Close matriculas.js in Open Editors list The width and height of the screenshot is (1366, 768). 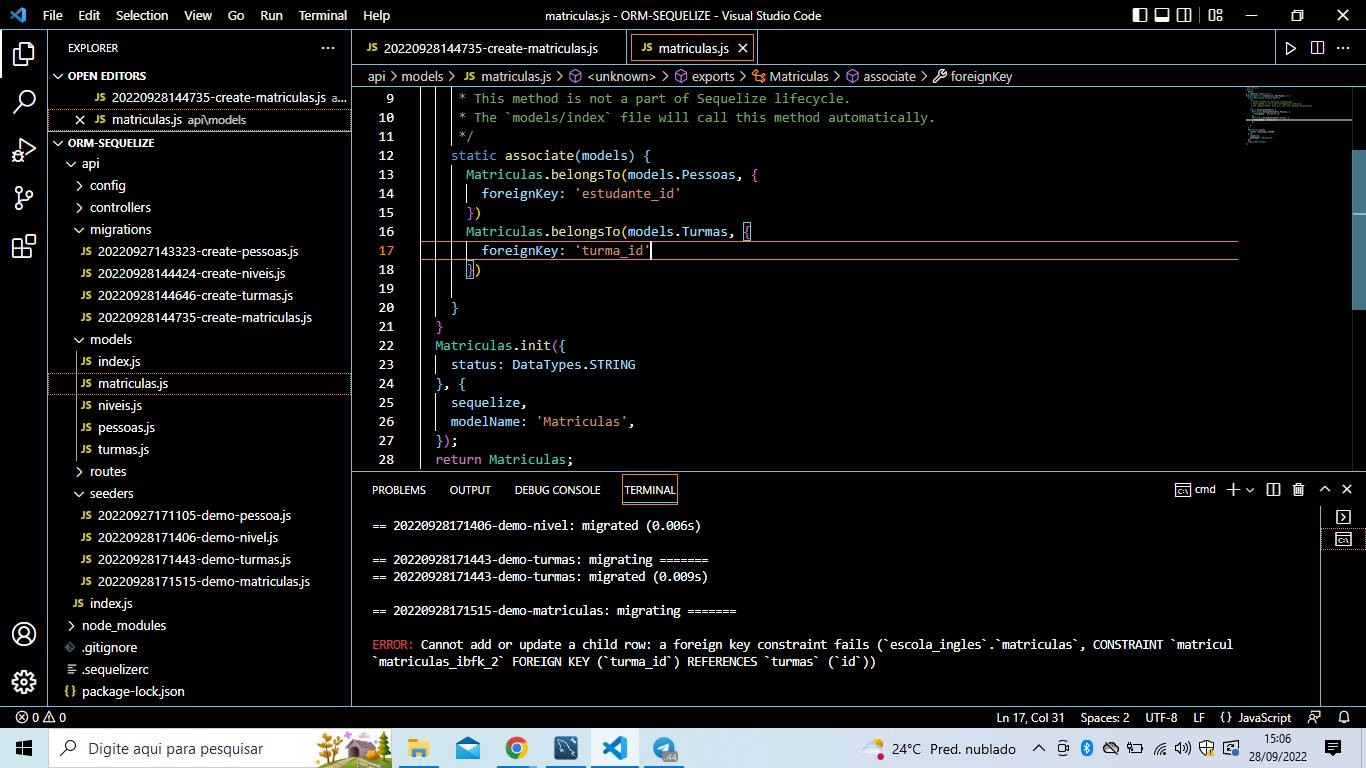click(80, 120)
